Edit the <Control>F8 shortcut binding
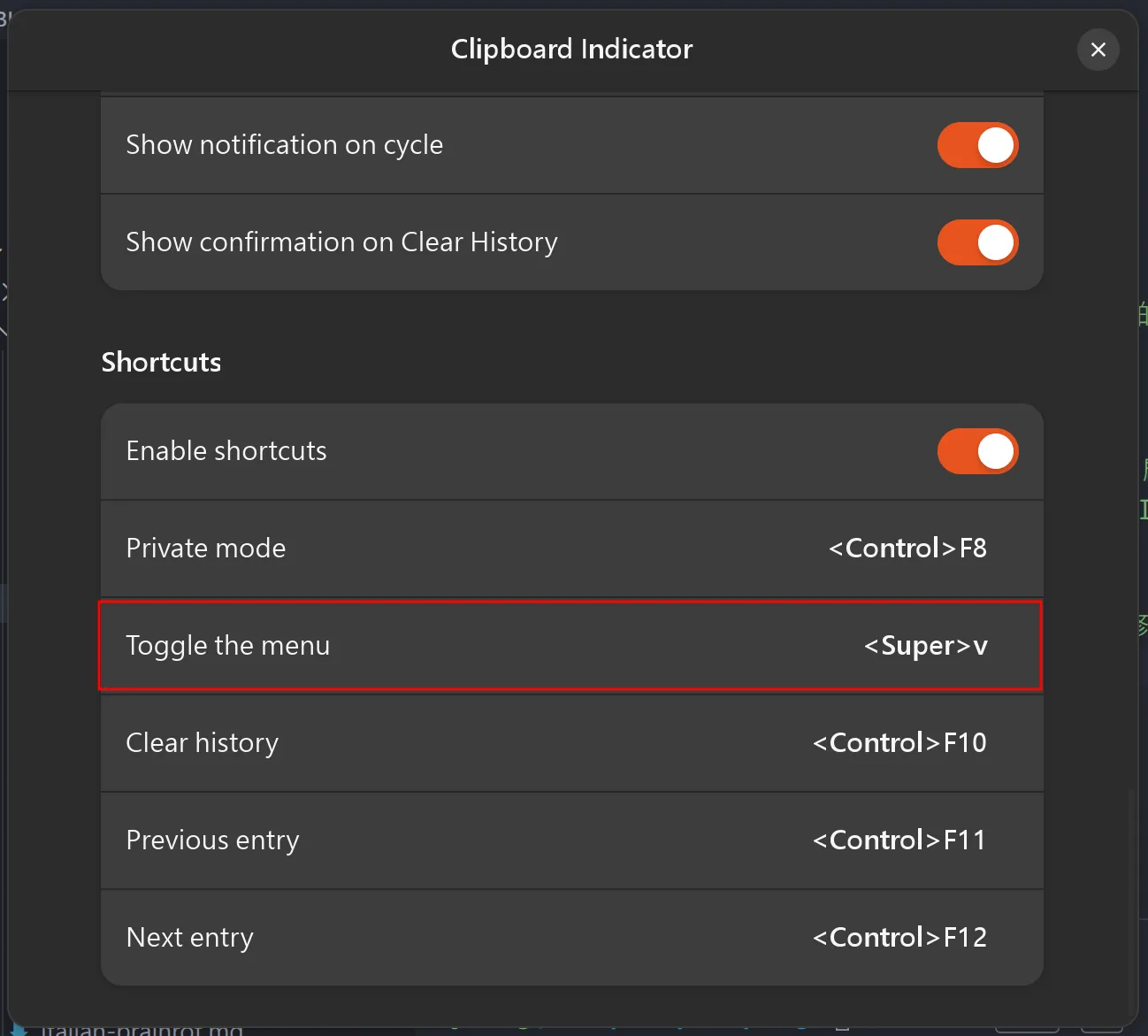 point(907,549)
